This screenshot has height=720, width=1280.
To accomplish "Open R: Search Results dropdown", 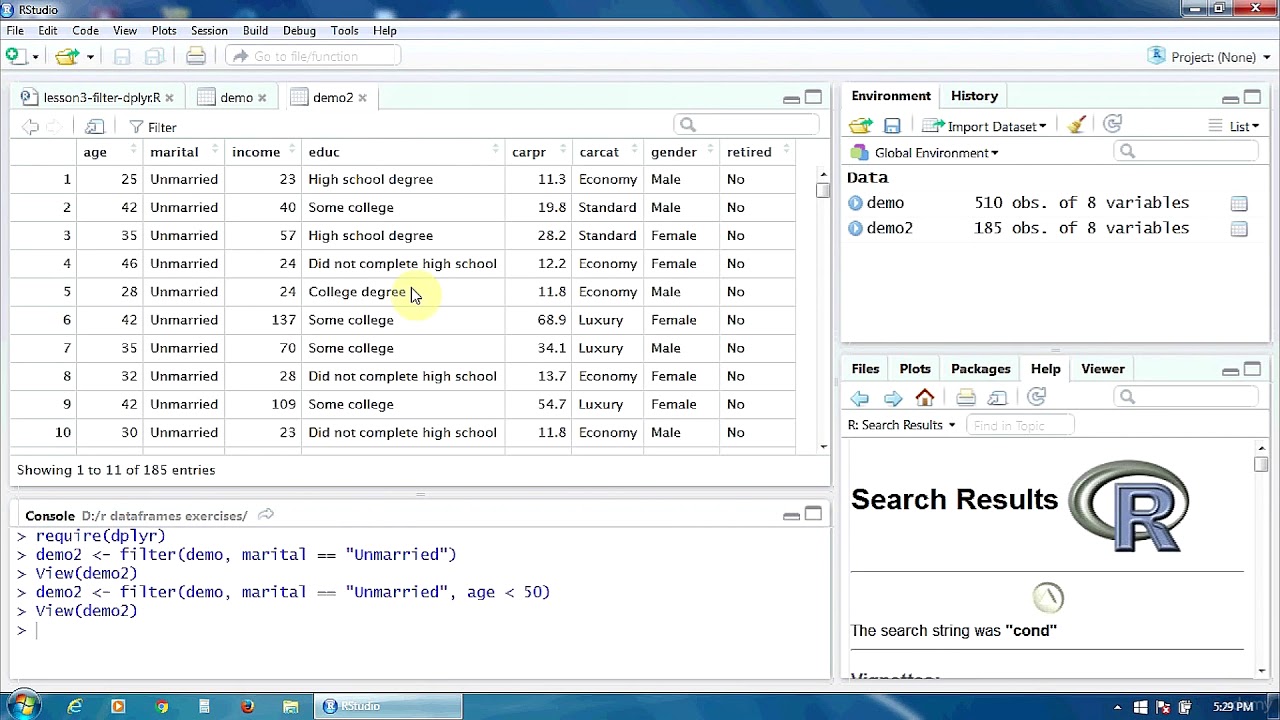I will [x=902, y=425].
